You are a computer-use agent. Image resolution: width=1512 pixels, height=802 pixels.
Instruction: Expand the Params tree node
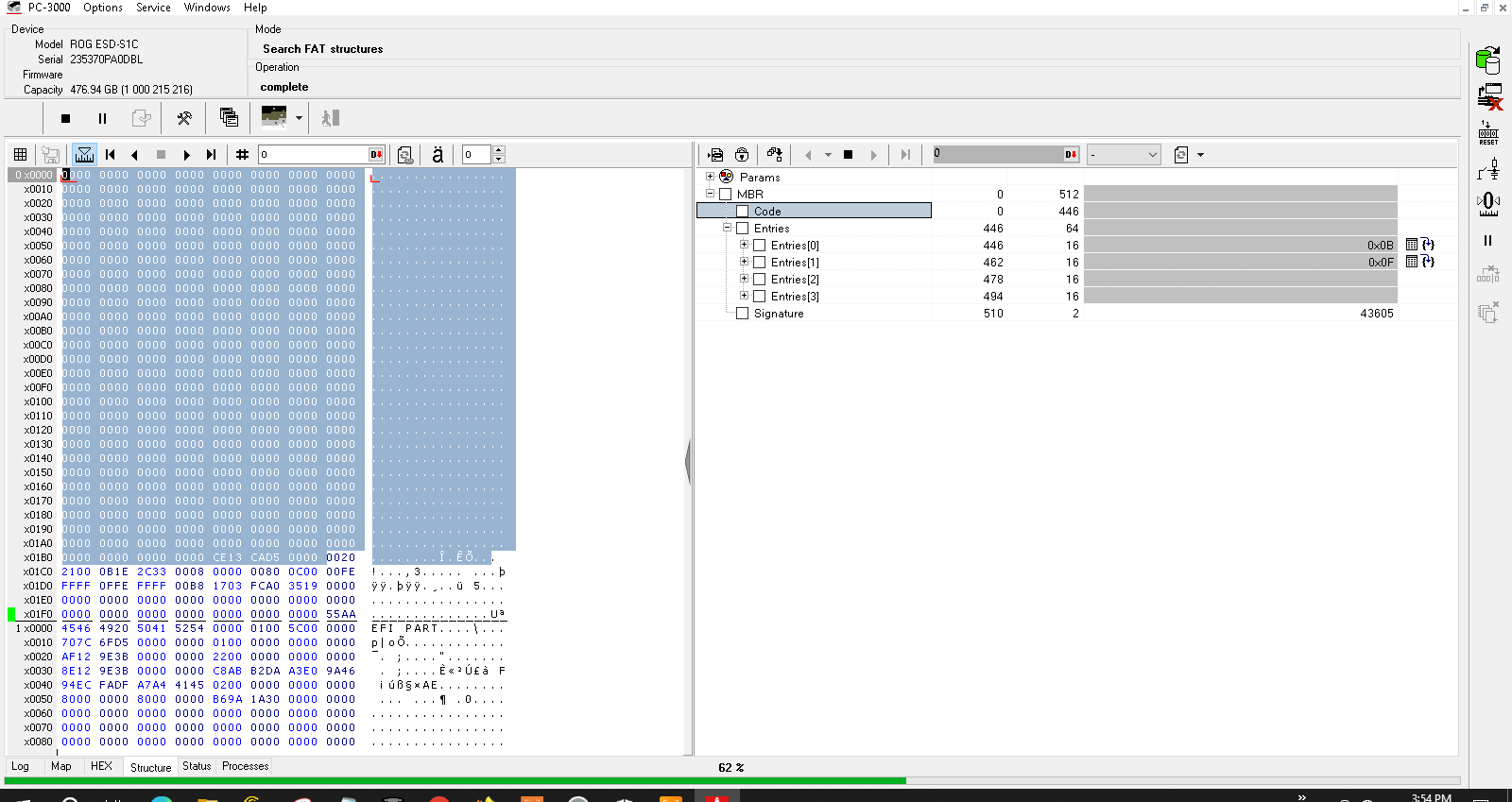point(711,177)
